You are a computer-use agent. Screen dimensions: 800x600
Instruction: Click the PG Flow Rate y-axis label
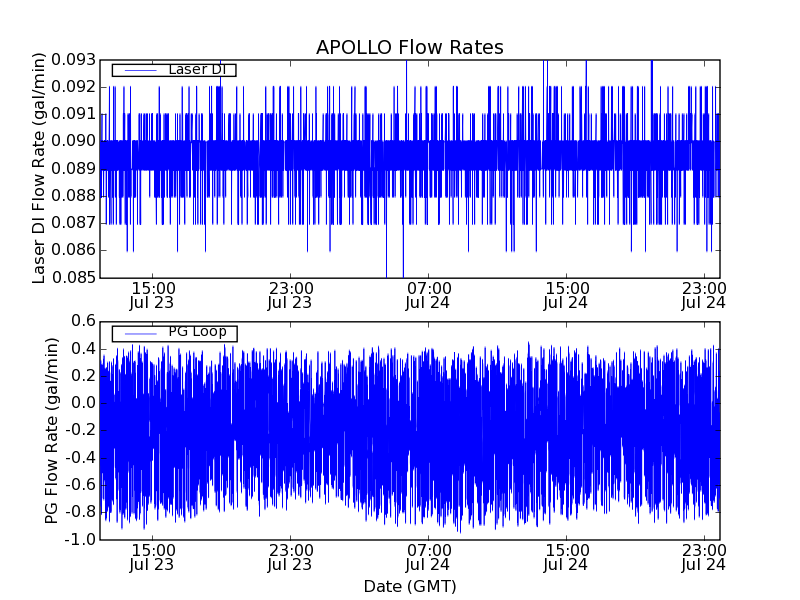(51, 430)
